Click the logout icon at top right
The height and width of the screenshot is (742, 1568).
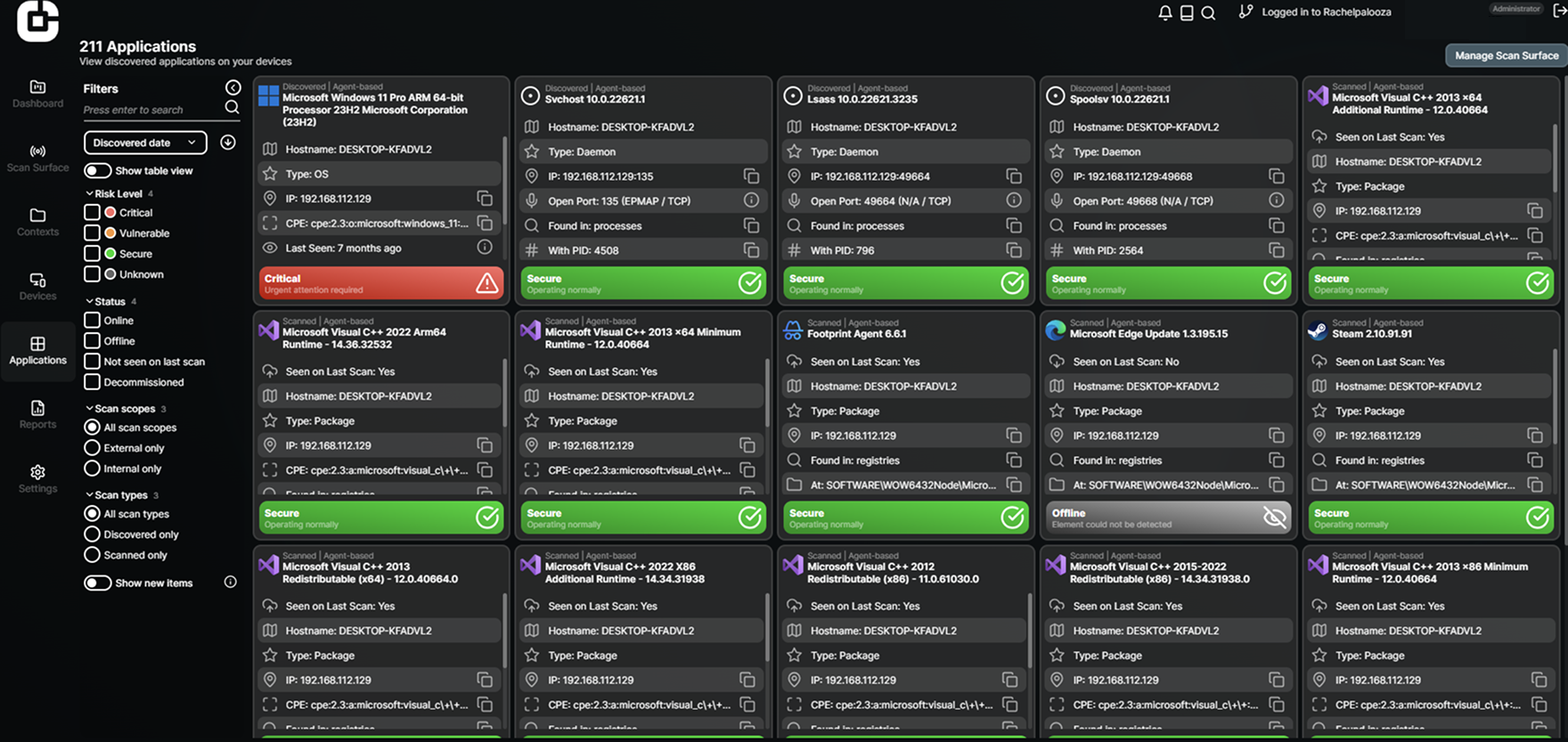click(x=1559, y=11)
